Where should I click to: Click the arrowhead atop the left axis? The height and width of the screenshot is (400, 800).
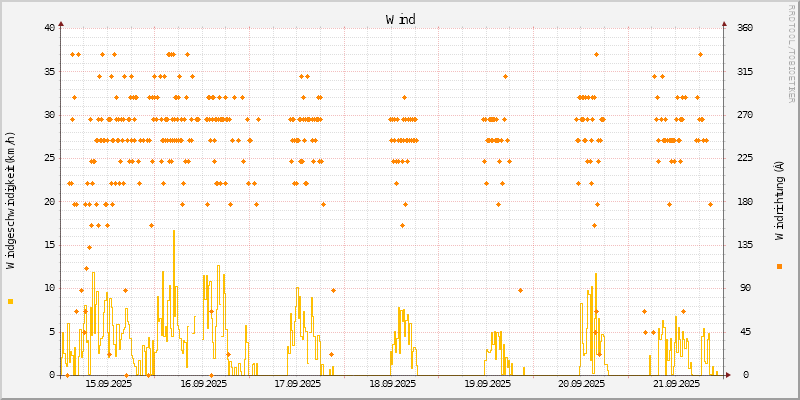coord(61,23)
